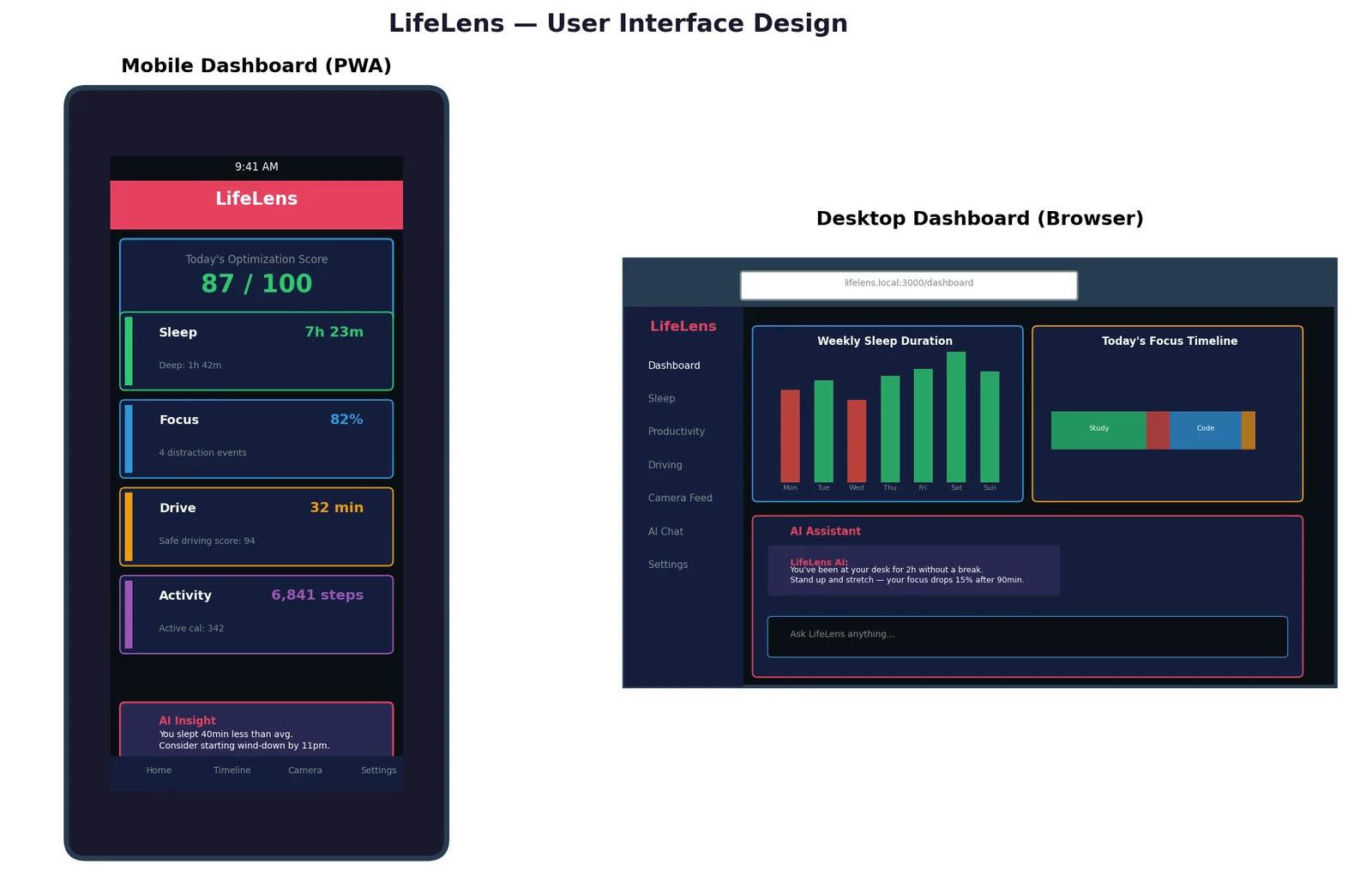Click the LifeLens logo in desktop sidebar
1372x876 pixels.
click(x=683, y=327)
